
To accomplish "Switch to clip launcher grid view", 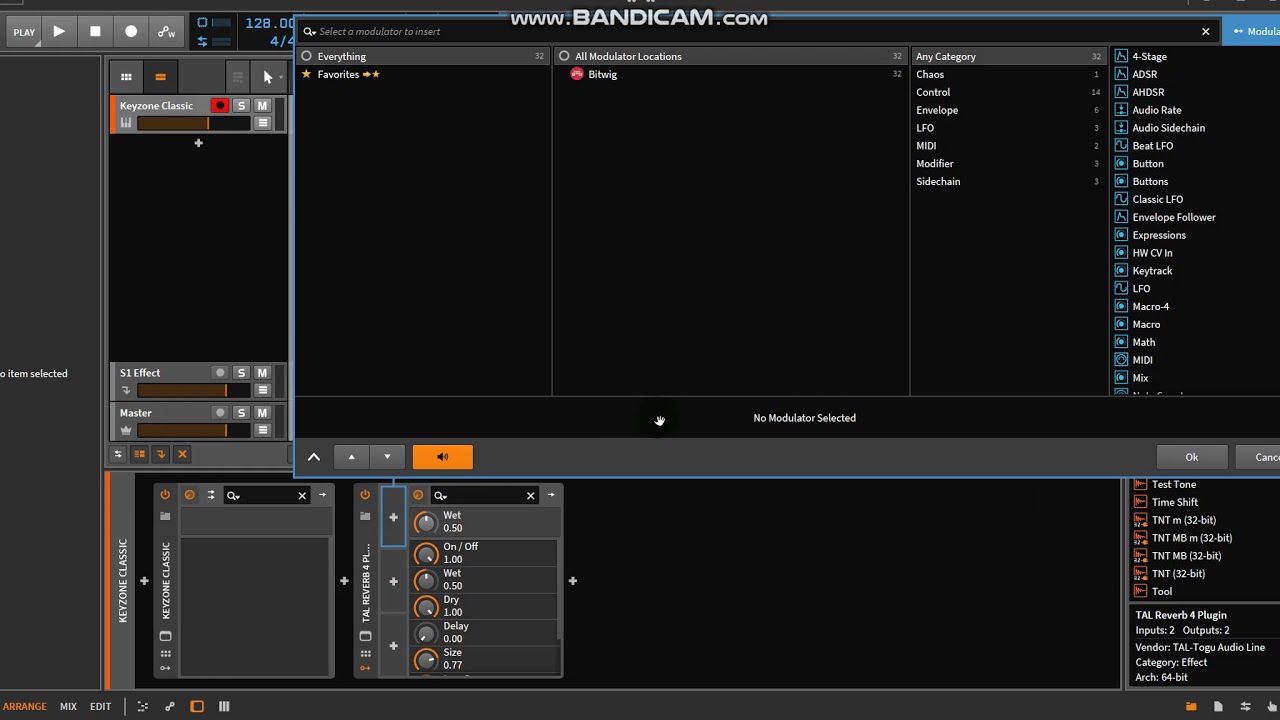I will point(126,77).
